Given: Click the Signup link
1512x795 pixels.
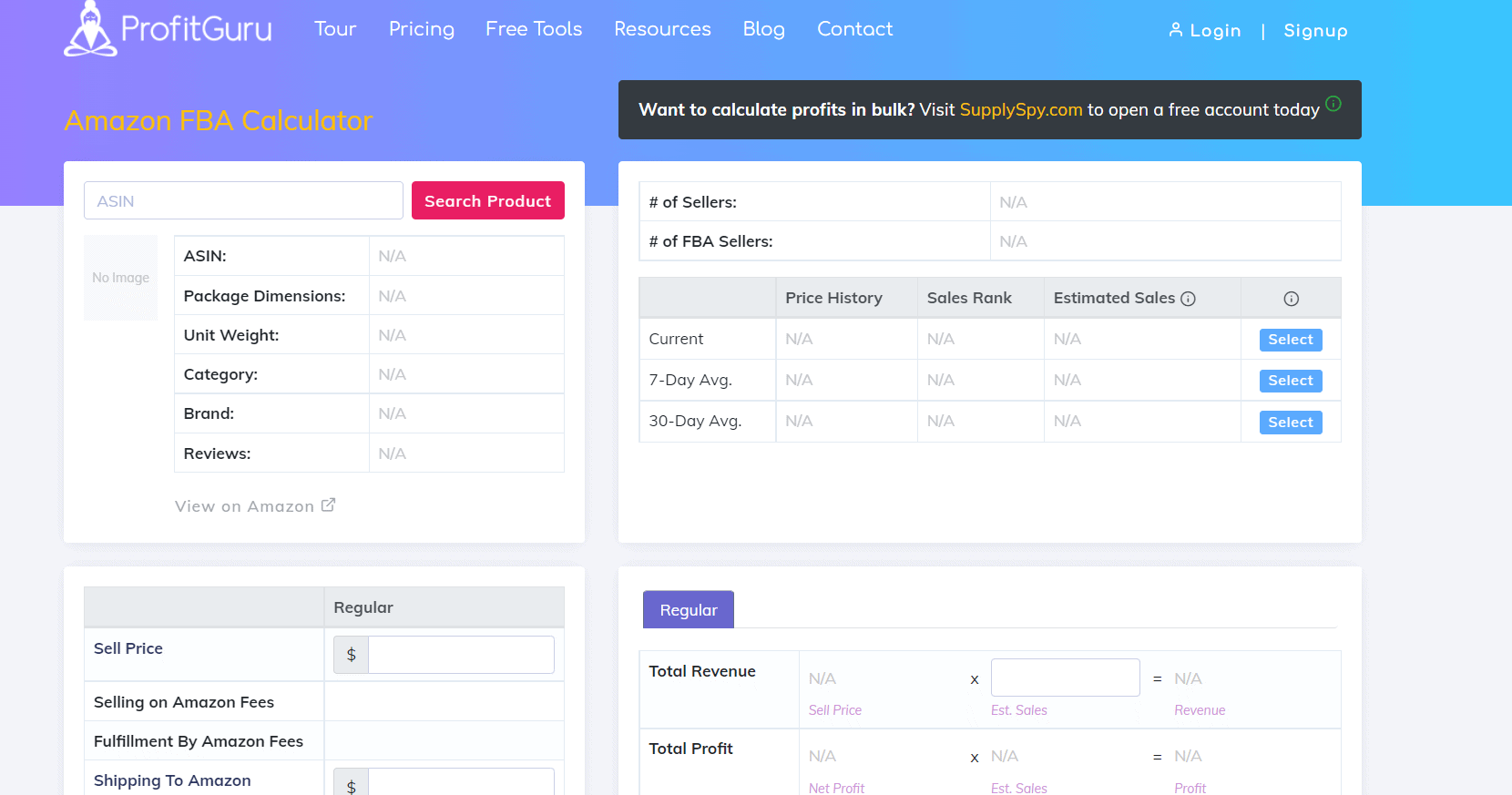Looking at the screenshot, I should point(1315,31).
